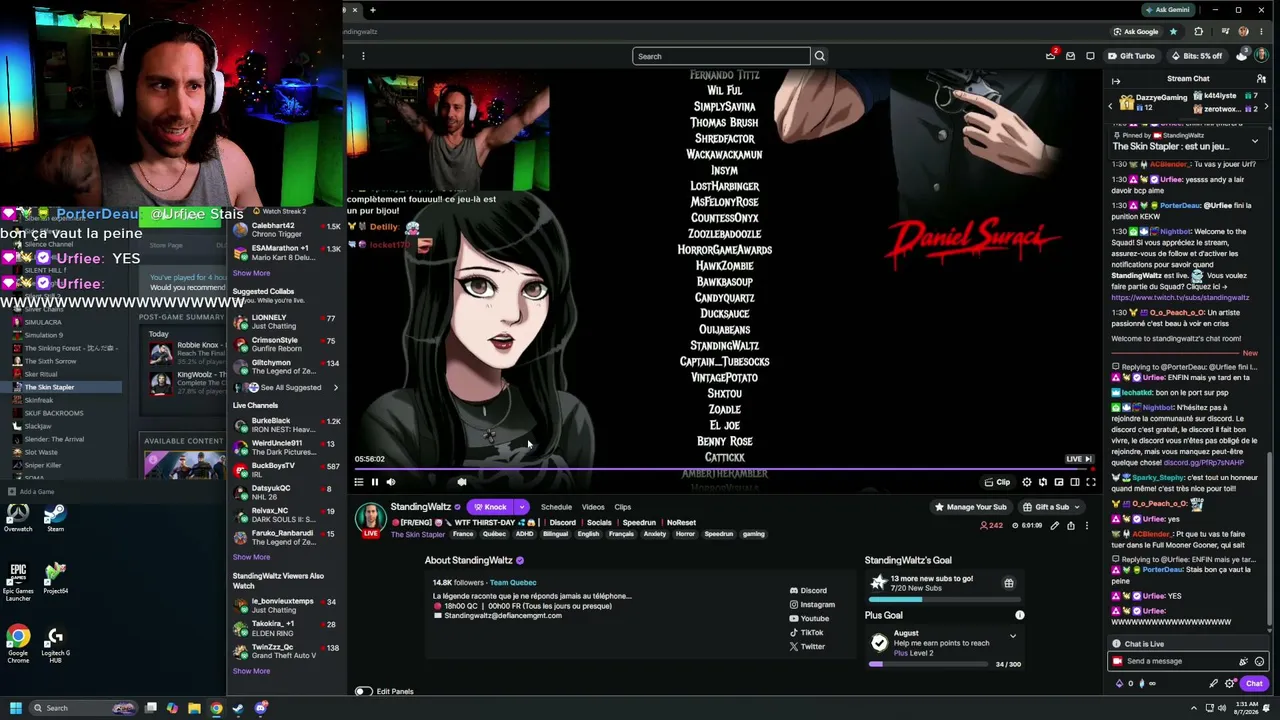The image size is (1280, 720).
Task: Open The Skin Stapler game category link
Action: (x=418, y=534)
